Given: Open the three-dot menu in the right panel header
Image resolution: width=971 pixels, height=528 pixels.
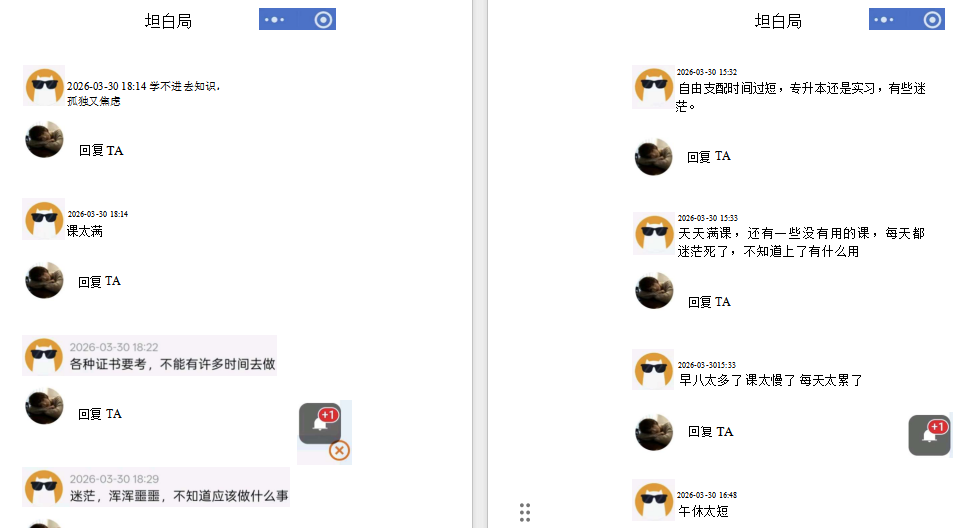Looking at the screenshot, I should pyautogui.click(x=885, y=20).
